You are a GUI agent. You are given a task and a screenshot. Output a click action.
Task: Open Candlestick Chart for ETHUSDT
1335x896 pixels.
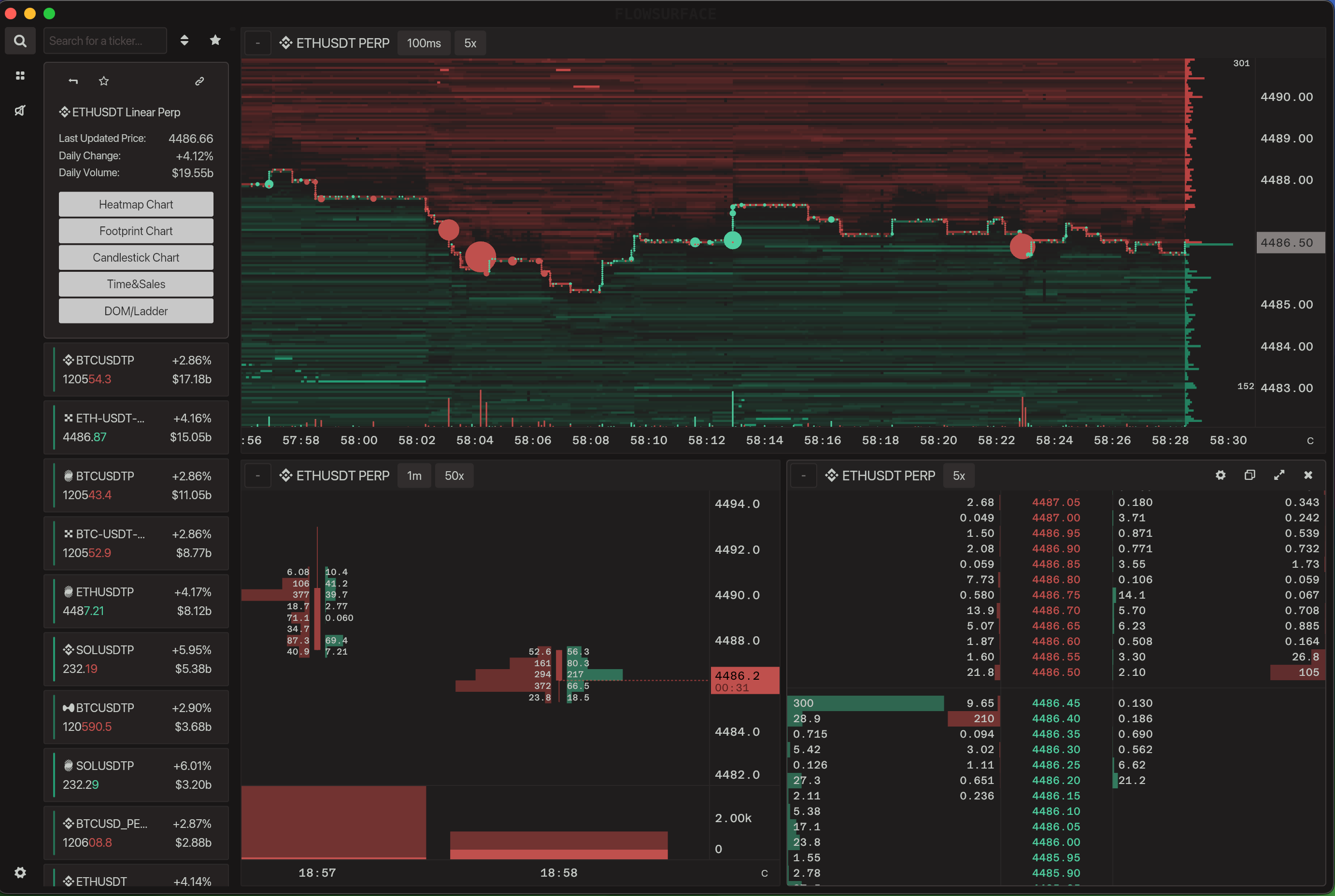[x=136, y=258]
